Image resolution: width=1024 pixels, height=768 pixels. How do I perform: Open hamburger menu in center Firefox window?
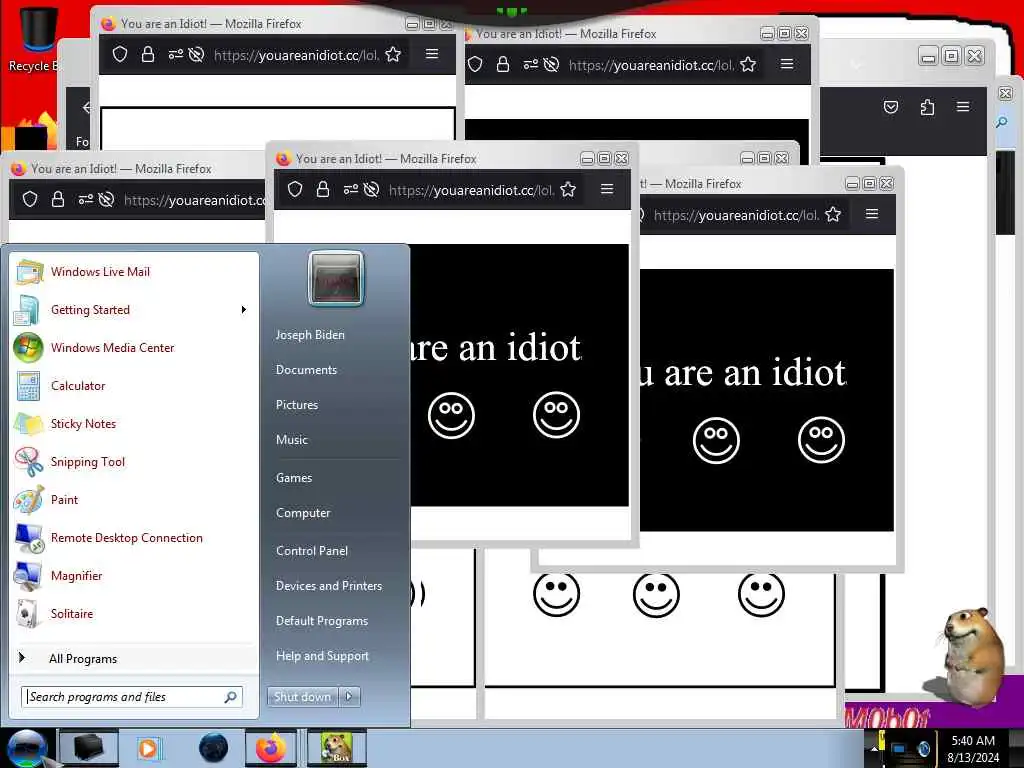[x=607, y=189]
